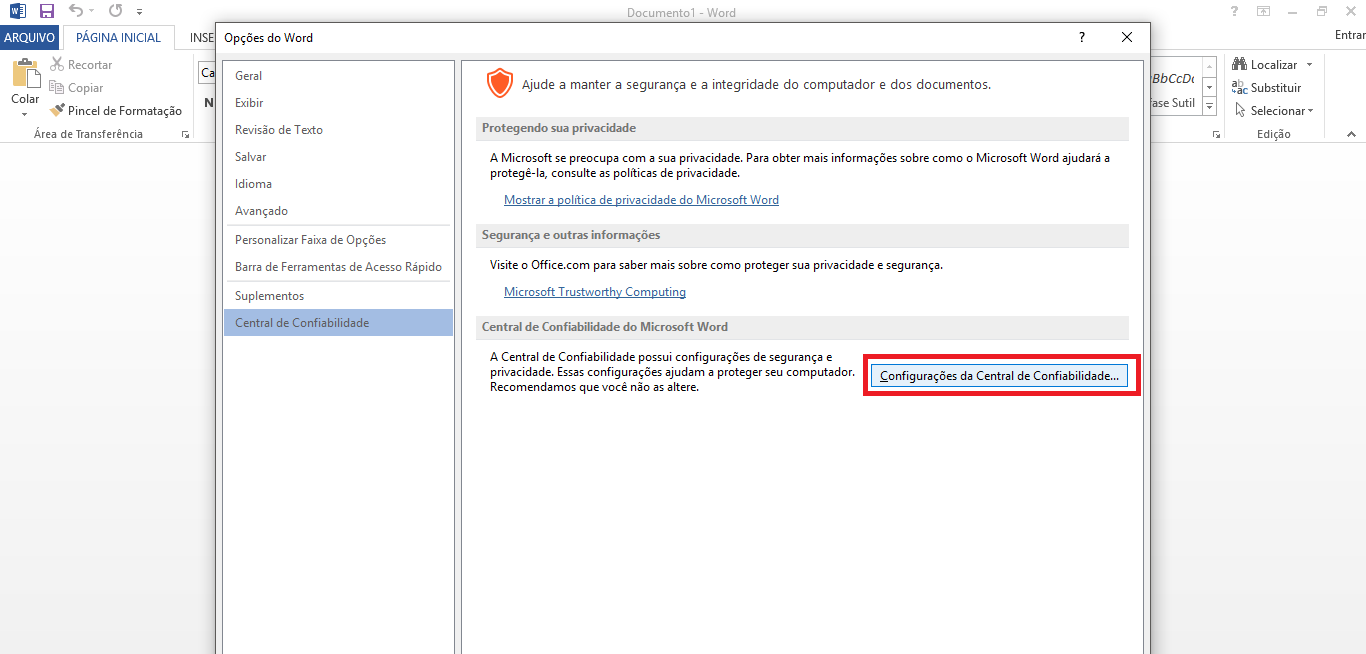Click the Copiar icon
The image size is (1366, 654).
point(57,88)
